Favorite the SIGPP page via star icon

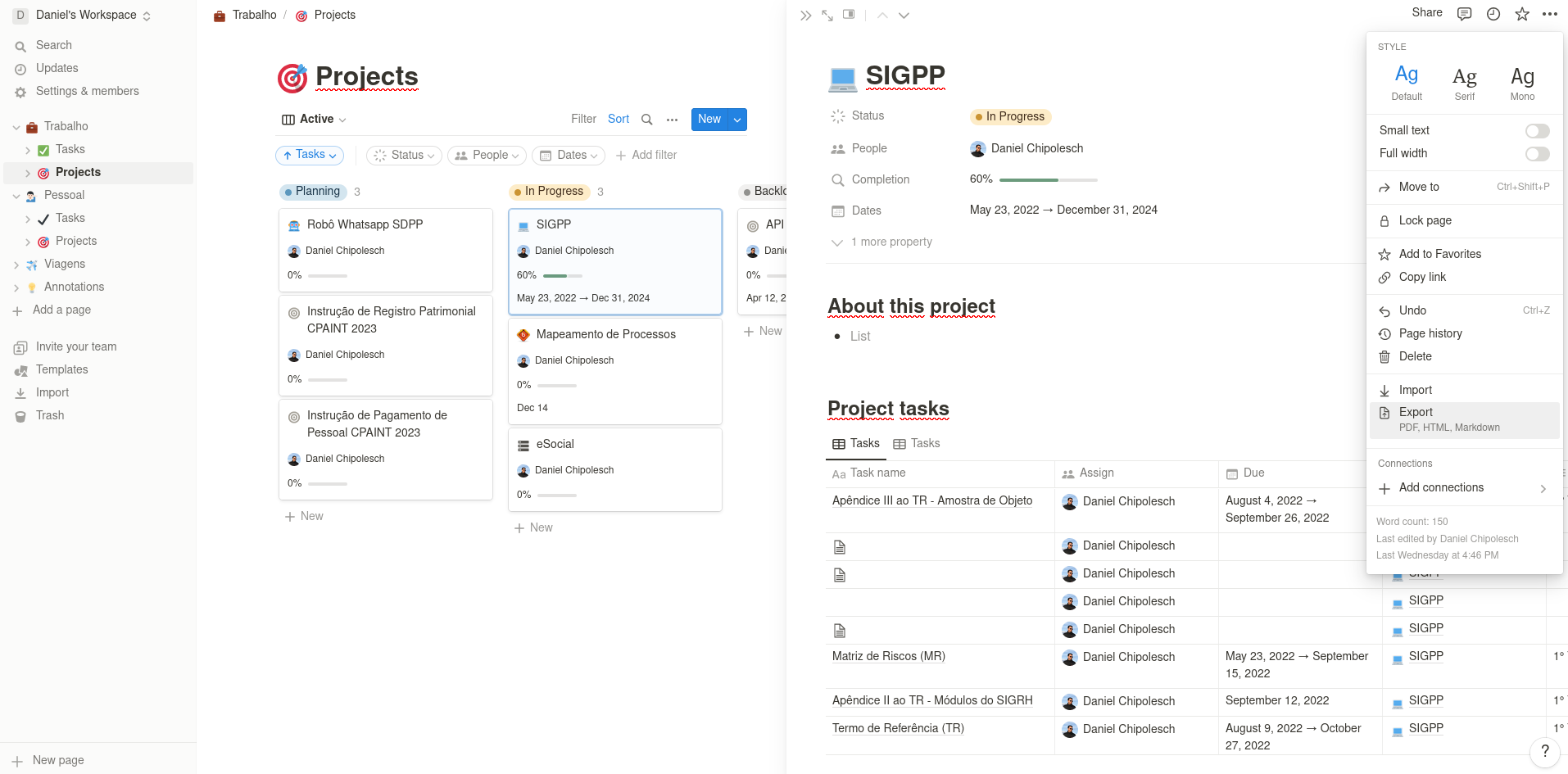point(1521,14)
